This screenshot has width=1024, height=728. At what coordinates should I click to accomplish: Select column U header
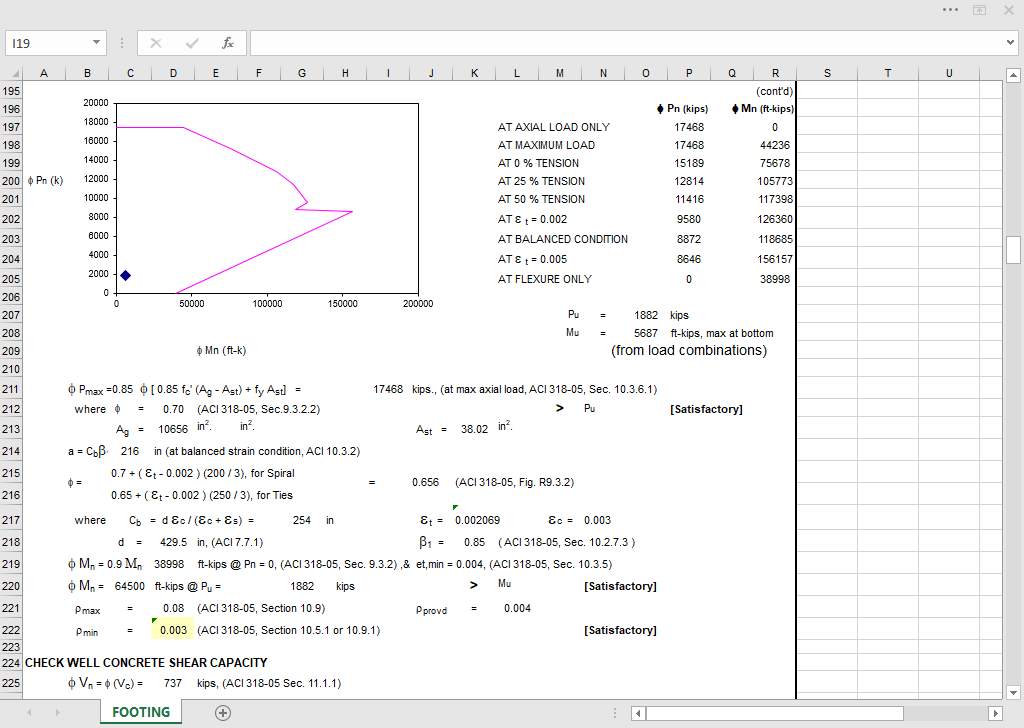[x=949, y=73]
